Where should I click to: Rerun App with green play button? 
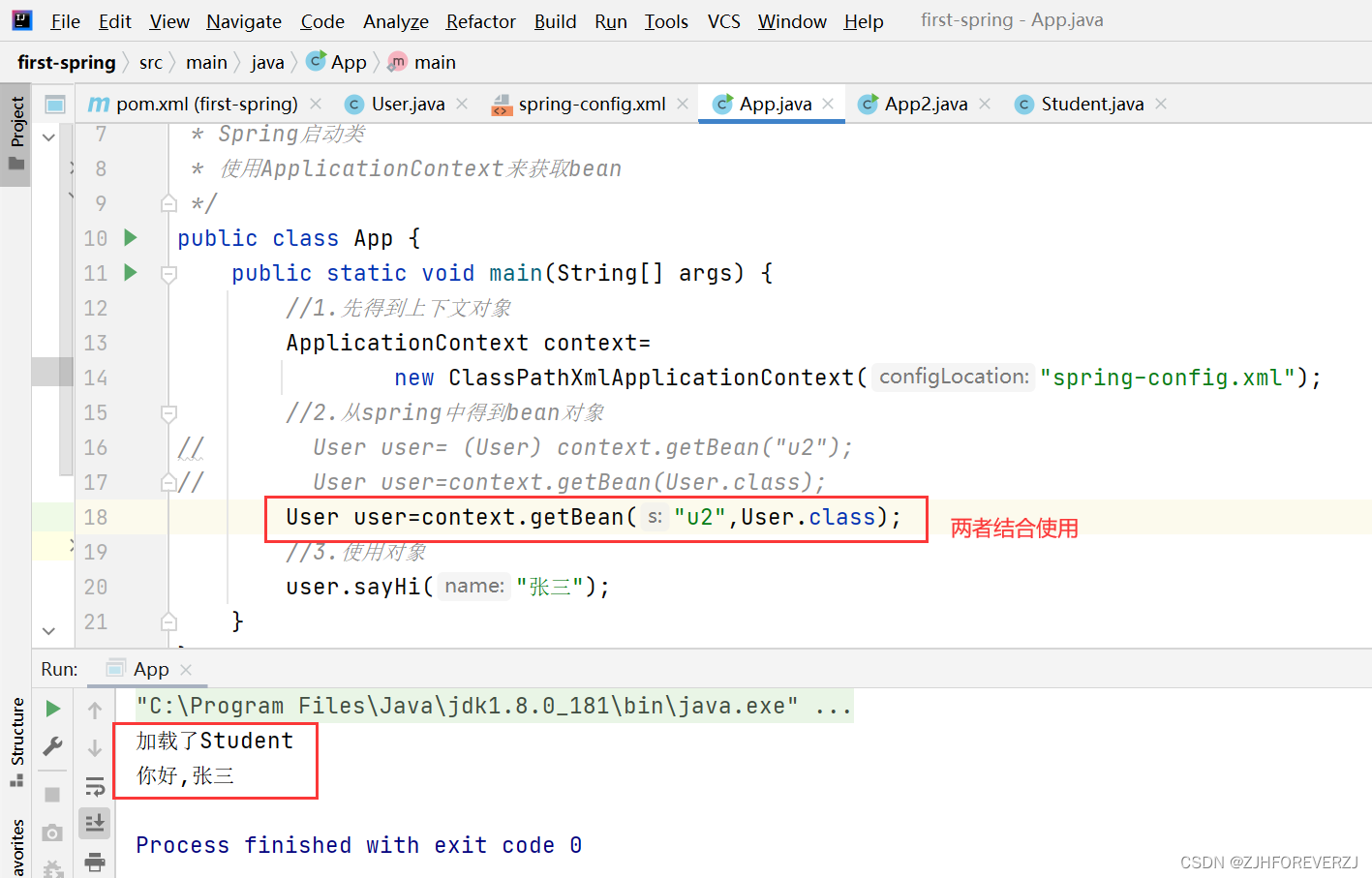53,709
